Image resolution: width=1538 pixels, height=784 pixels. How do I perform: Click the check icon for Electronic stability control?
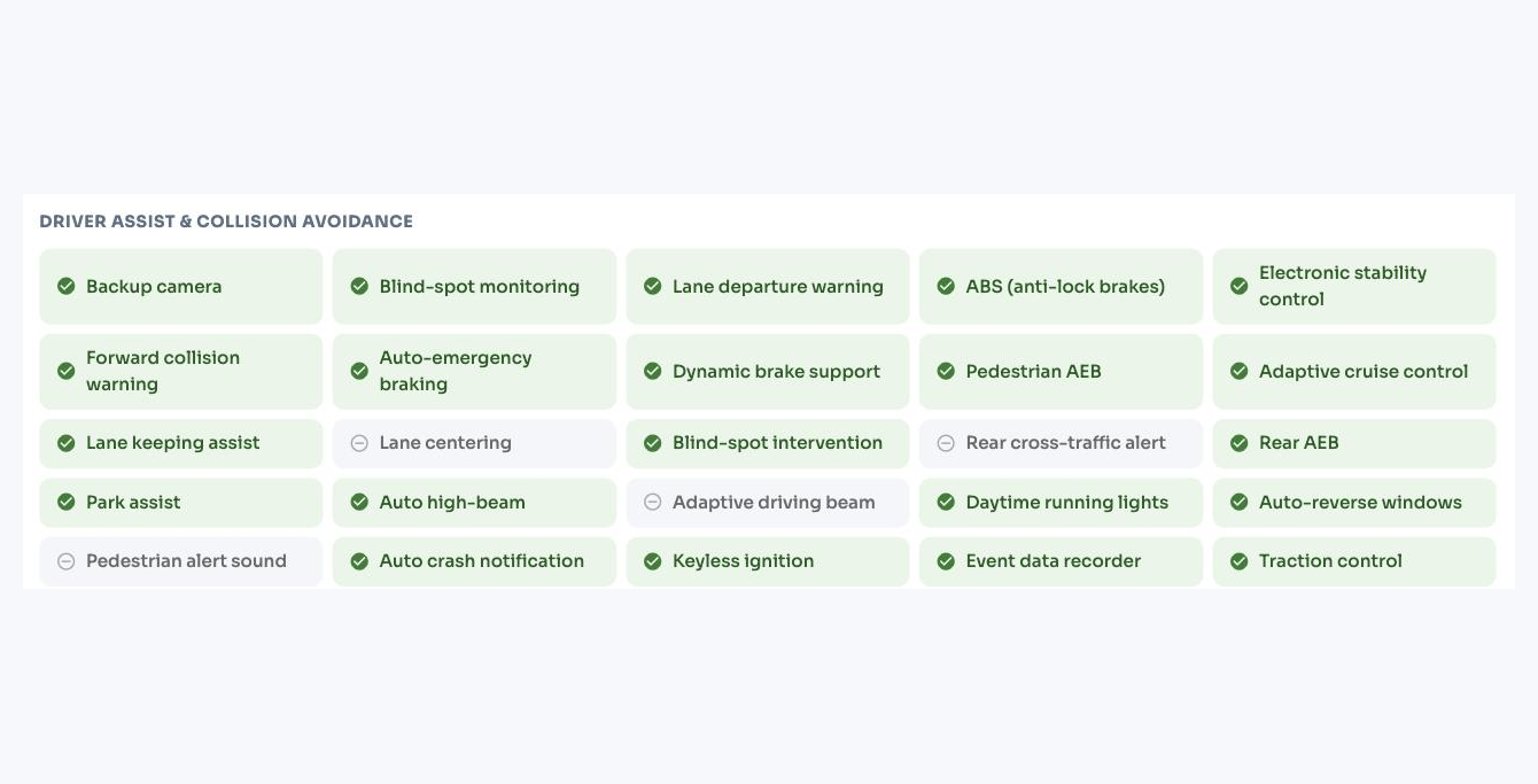(1239, 286)
